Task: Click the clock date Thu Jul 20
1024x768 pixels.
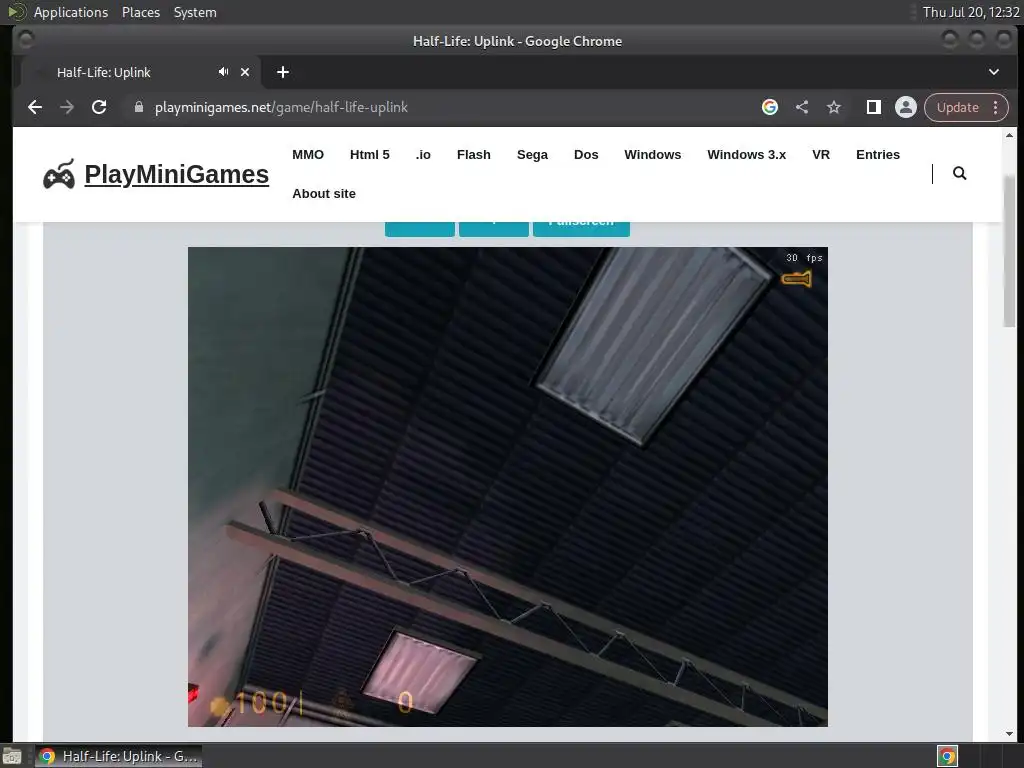Action: pyautogui.click(x=970, y=12)
